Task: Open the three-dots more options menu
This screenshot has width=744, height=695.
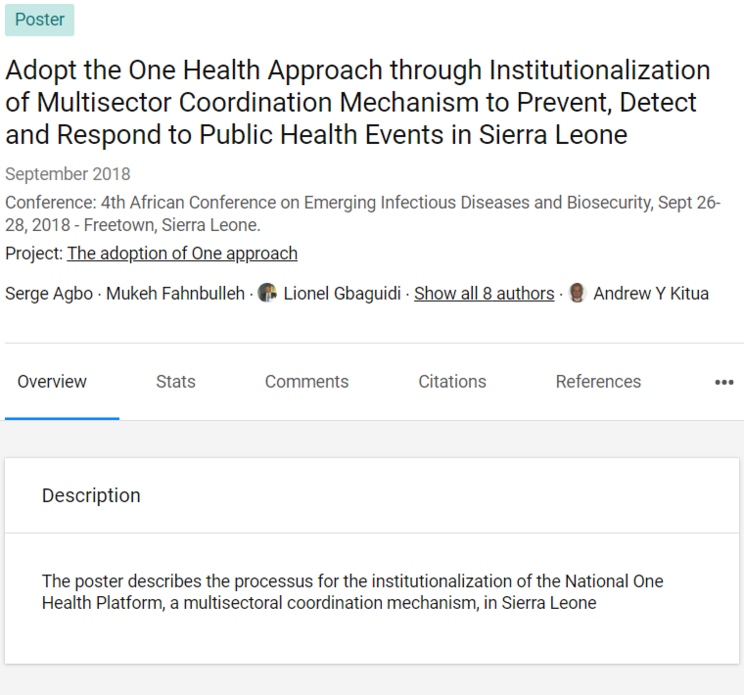Action: (724, 382)
